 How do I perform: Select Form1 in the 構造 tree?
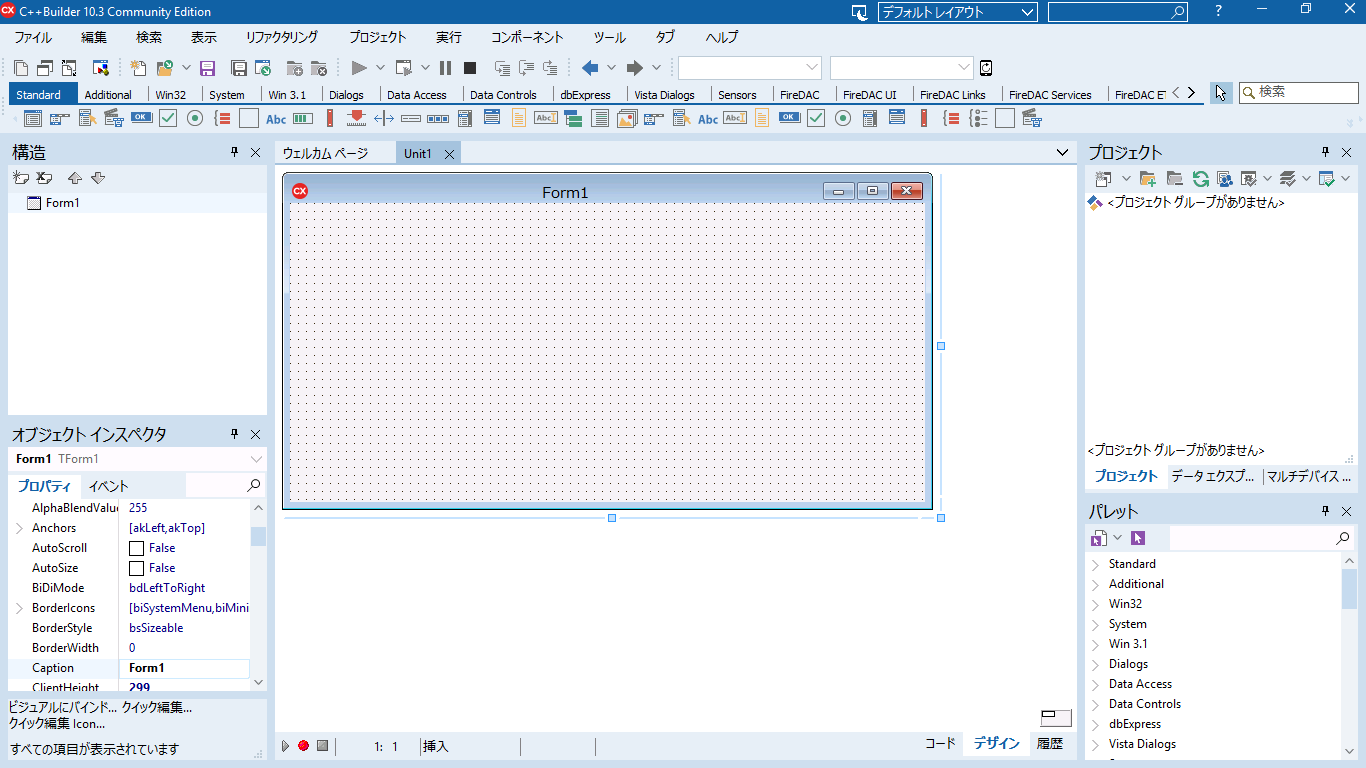coord(63,203)
